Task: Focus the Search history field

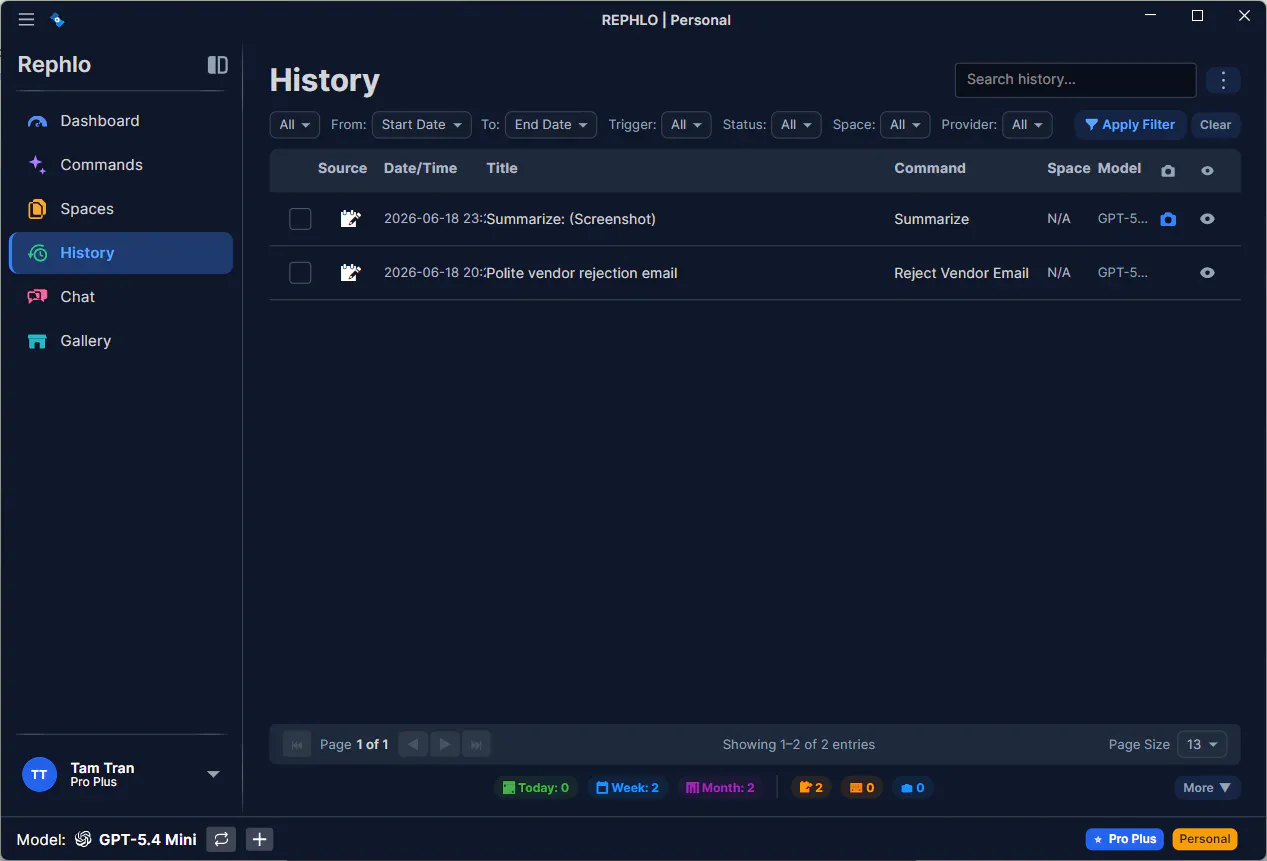Action: (1075, 80)
